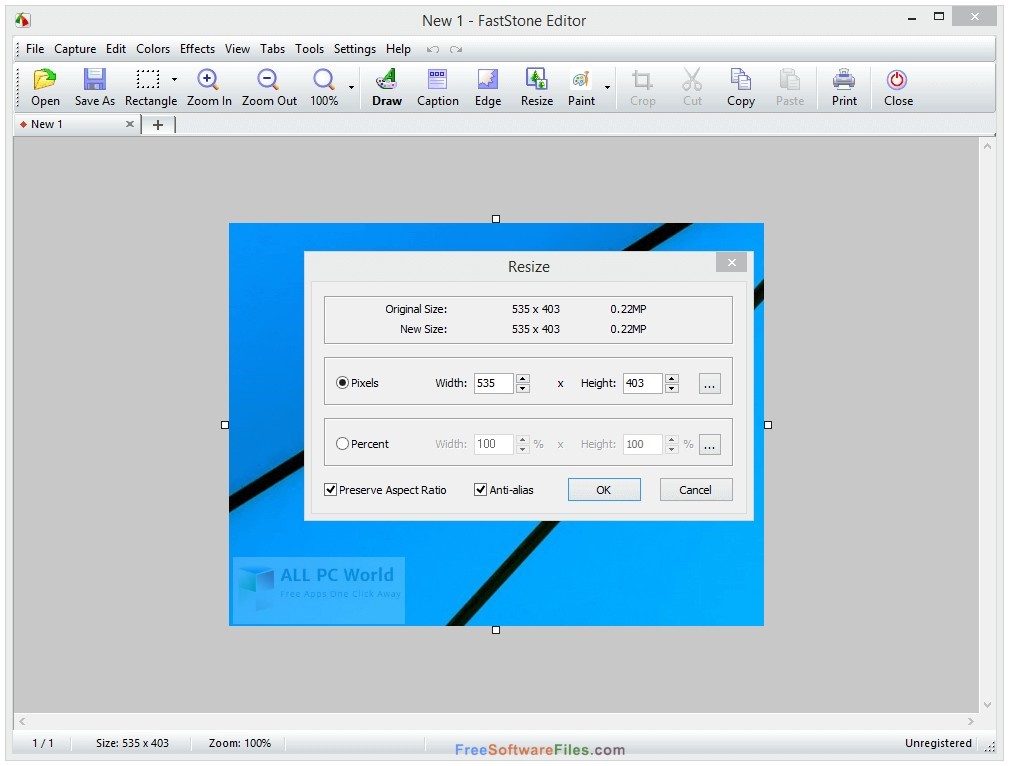Click horizontal scrollbar right arrow
The image size is (1009, 766).
pyautogui.click(x=971, y=722)
